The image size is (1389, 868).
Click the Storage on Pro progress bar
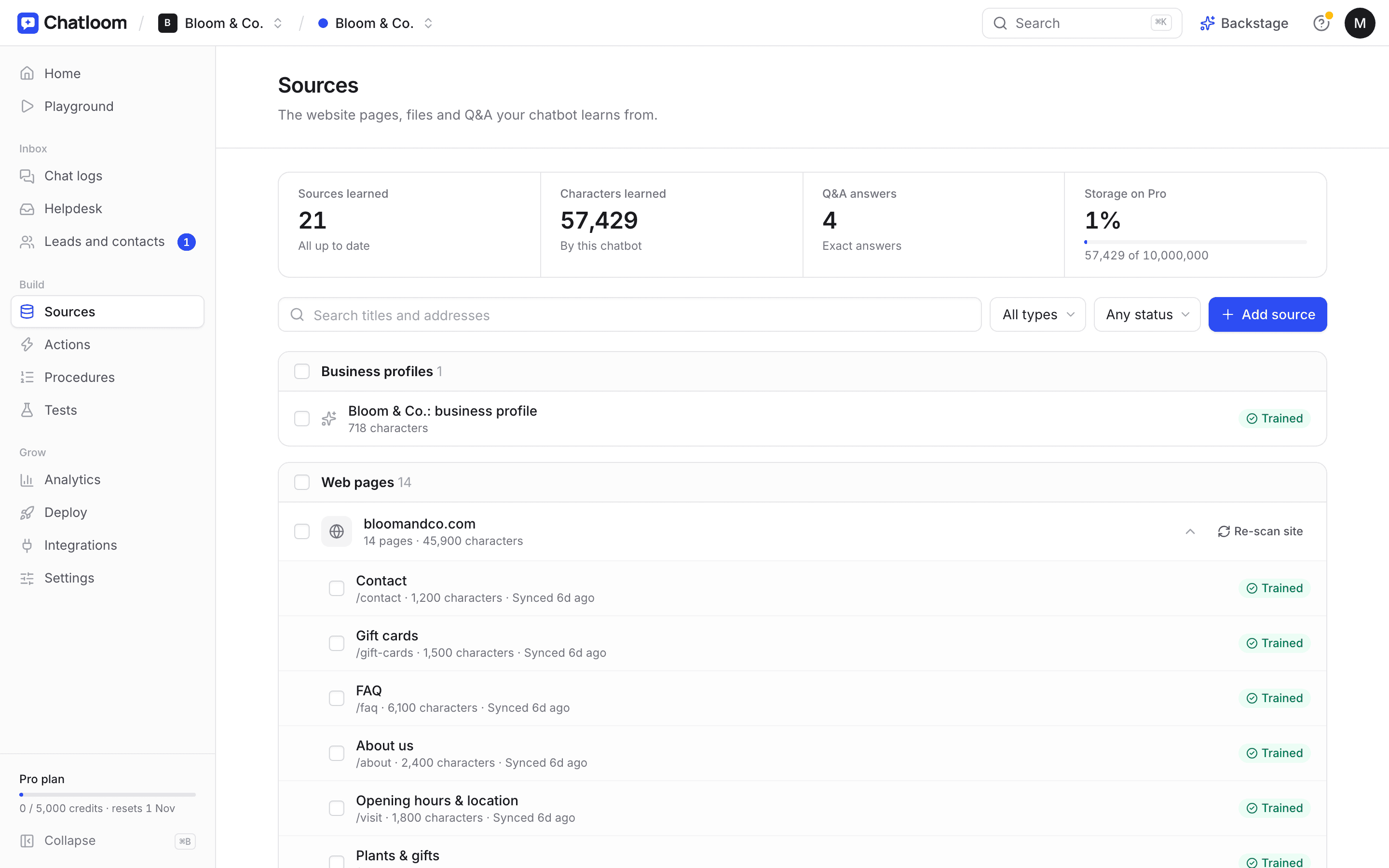tap(1195, 242)
